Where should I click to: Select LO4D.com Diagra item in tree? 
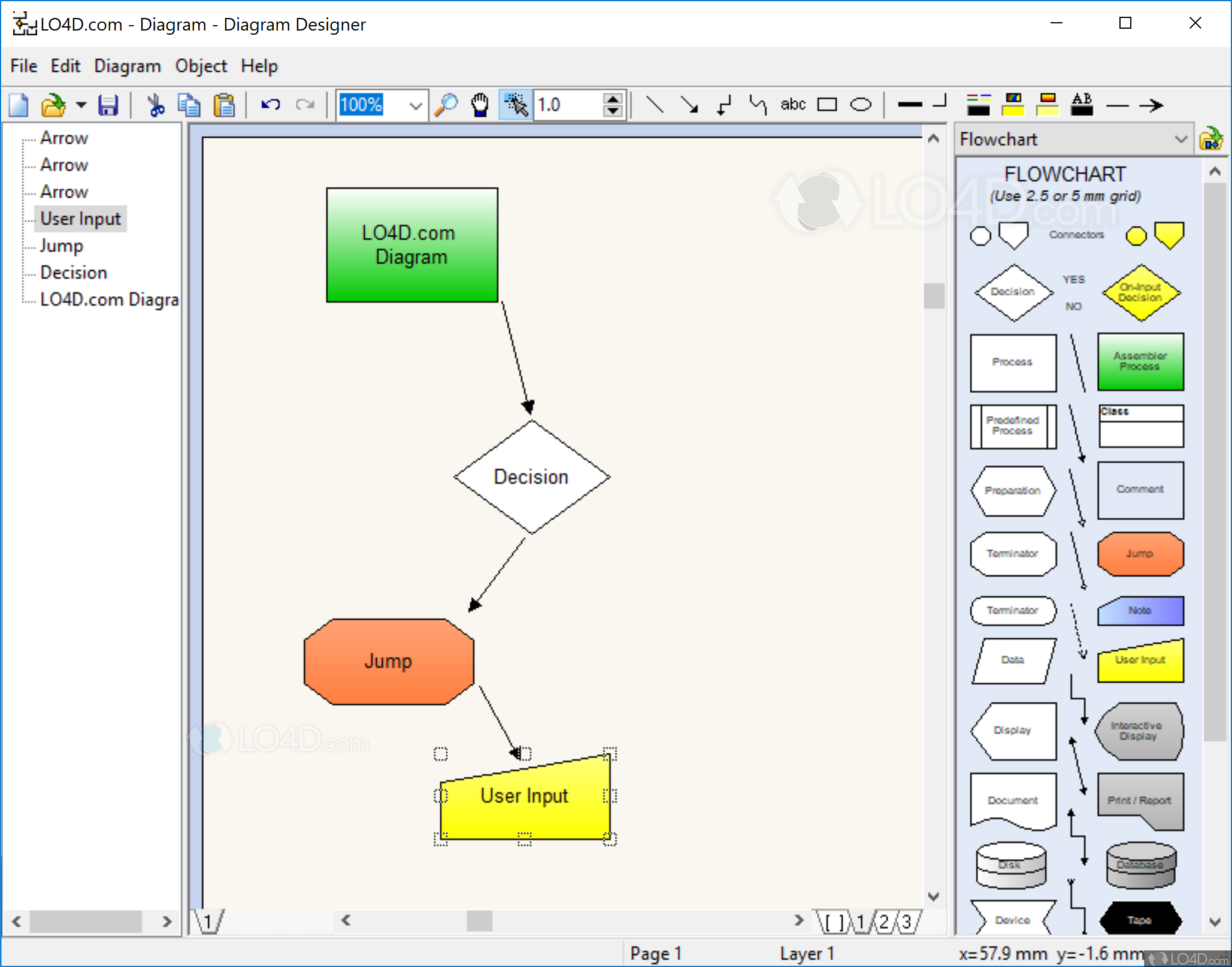click(x=110, y=300)
